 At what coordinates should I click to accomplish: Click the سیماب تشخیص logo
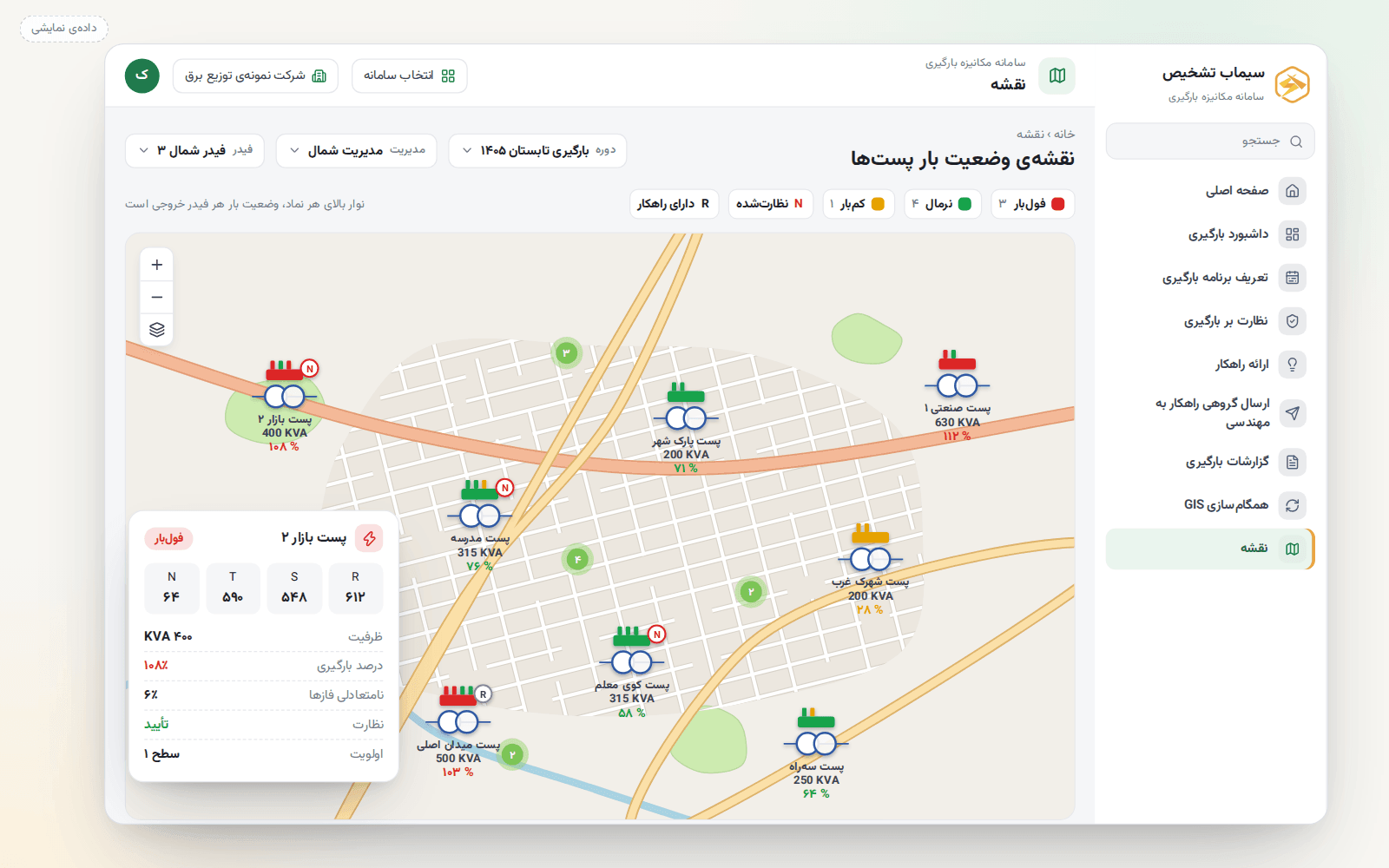tap(1292, 84)
